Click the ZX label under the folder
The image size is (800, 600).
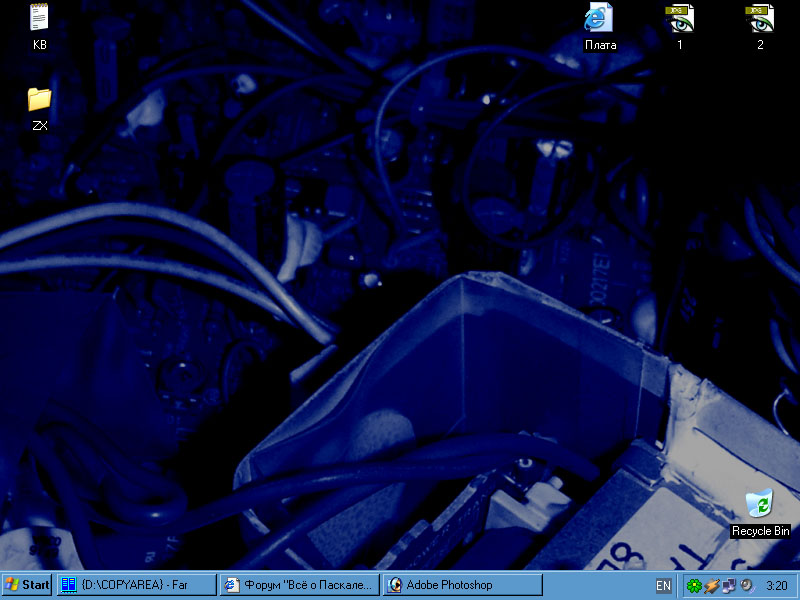40,126
